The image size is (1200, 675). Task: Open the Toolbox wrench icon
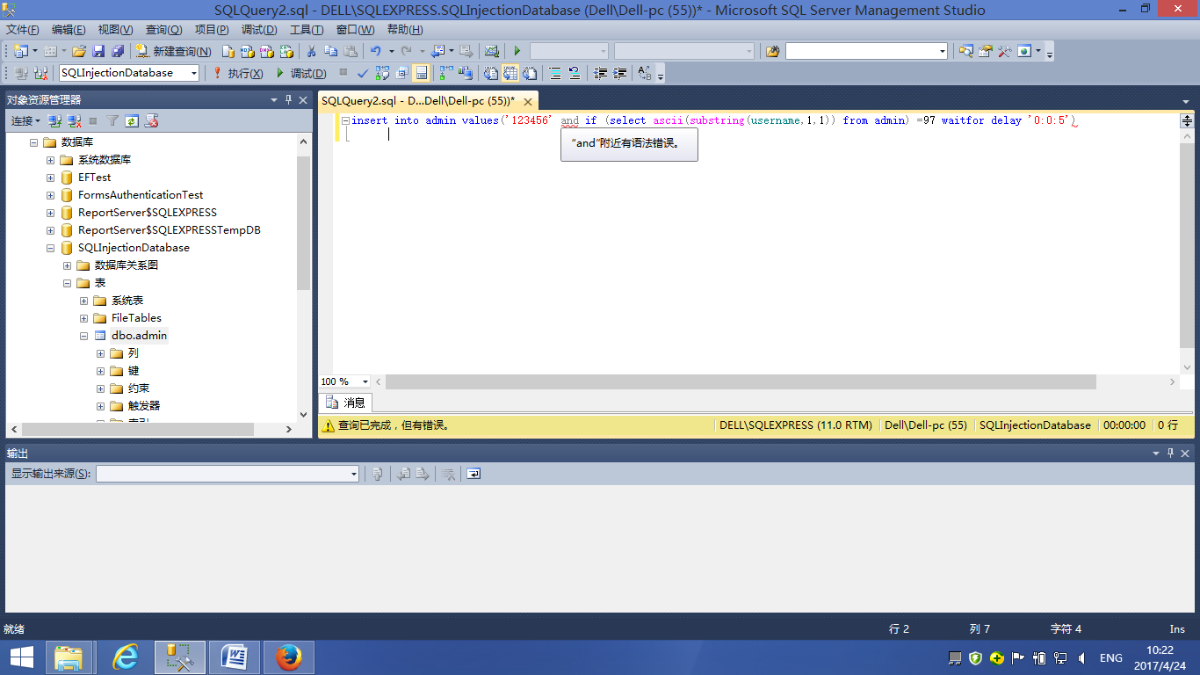pyautogui.click(x=1005, y=51)
